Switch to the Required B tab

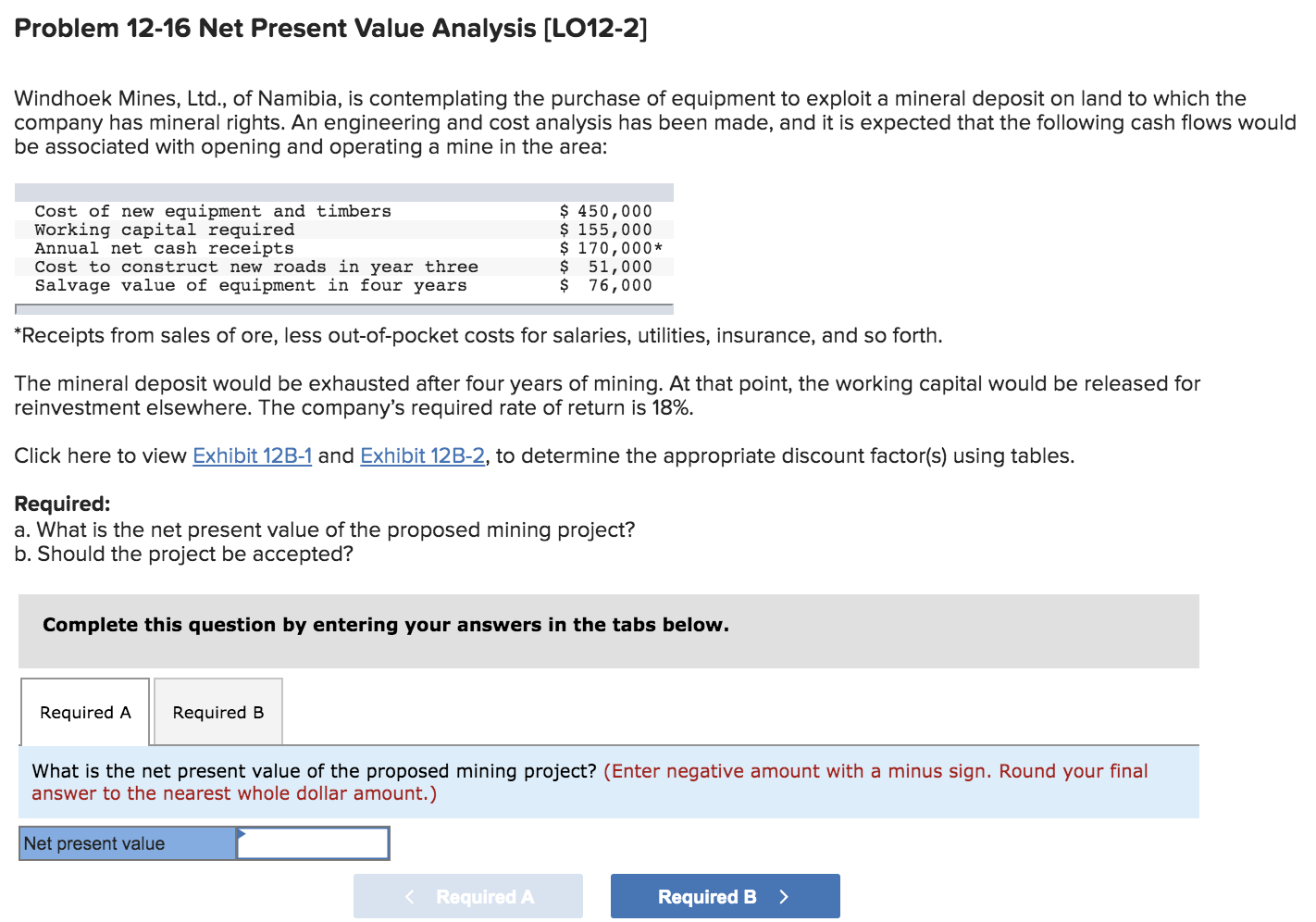point(217,711)
